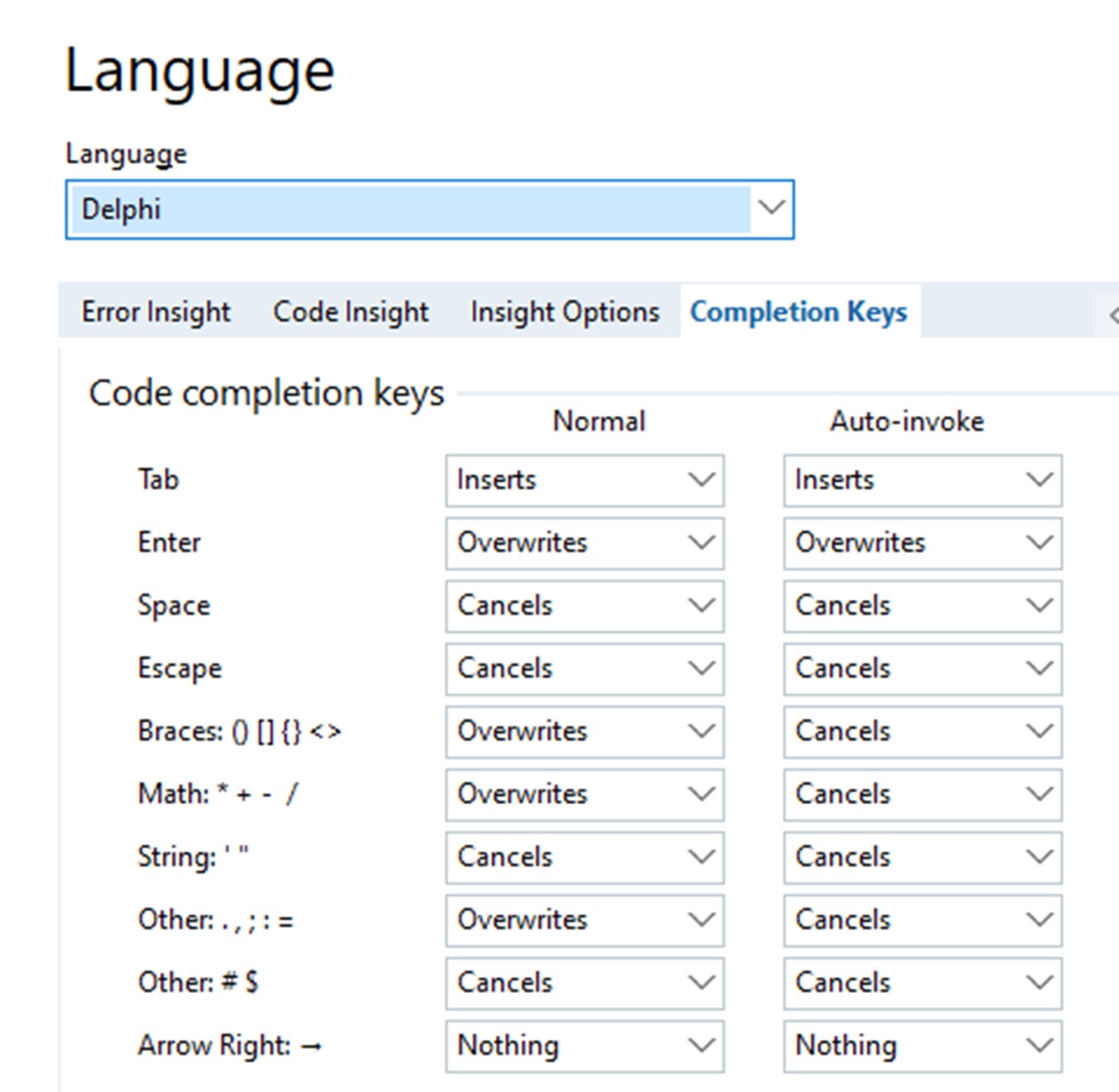
Task: Open the Insight Options tab
Action: [564, 312]
